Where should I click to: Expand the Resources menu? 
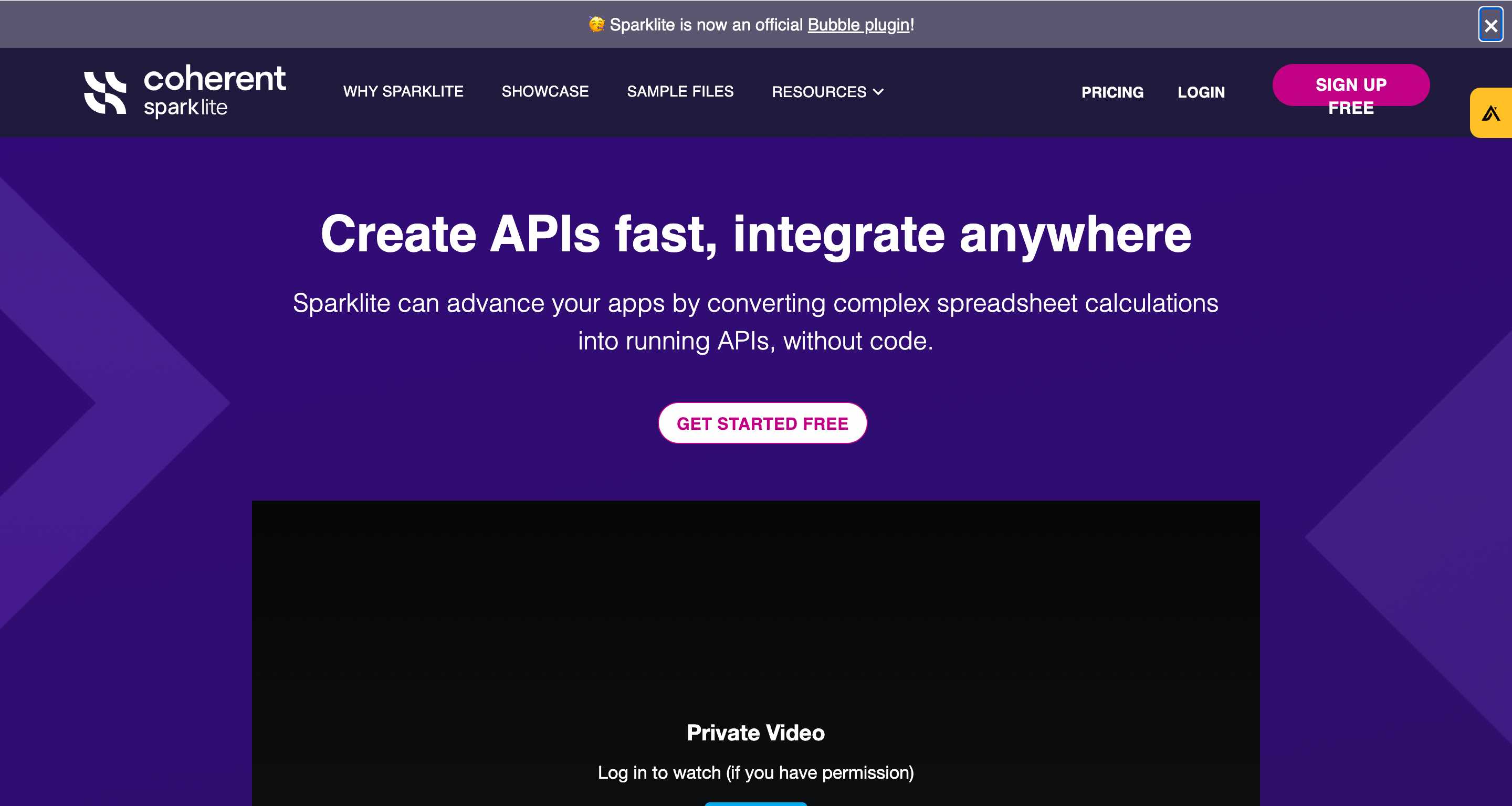coord(819,92)
